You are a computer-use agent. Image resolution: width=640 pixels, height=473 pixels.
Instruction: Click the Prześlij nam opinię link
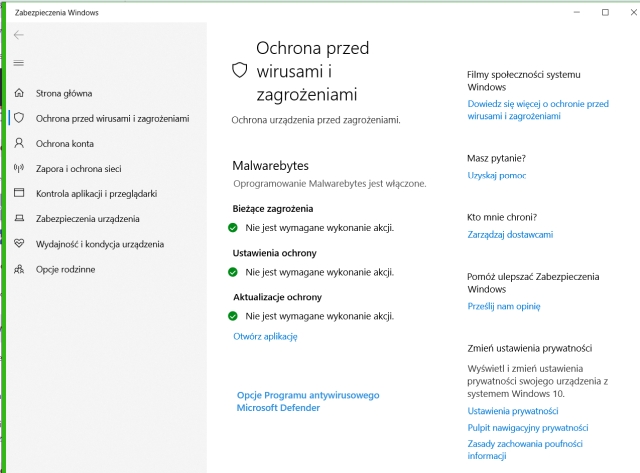point(504,306)
